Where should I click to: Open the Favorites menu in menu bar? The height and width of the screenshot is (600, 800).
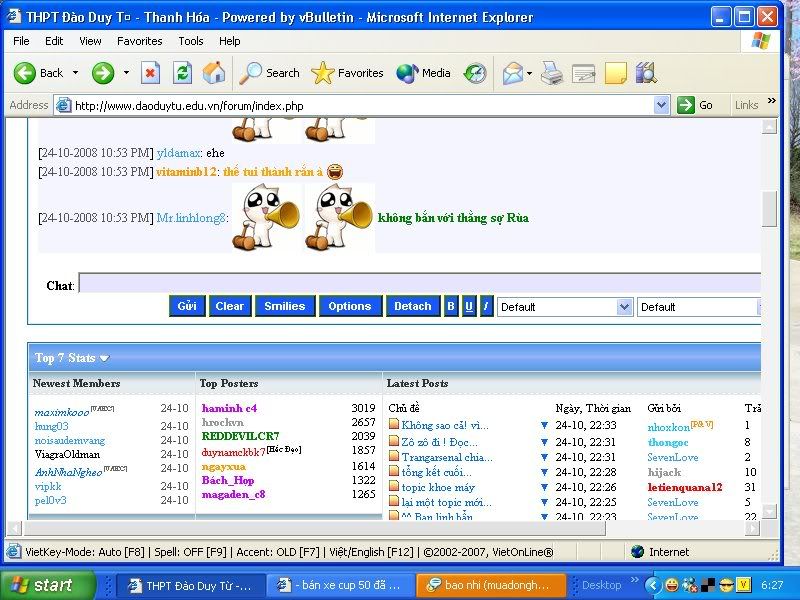coord(140,41)
